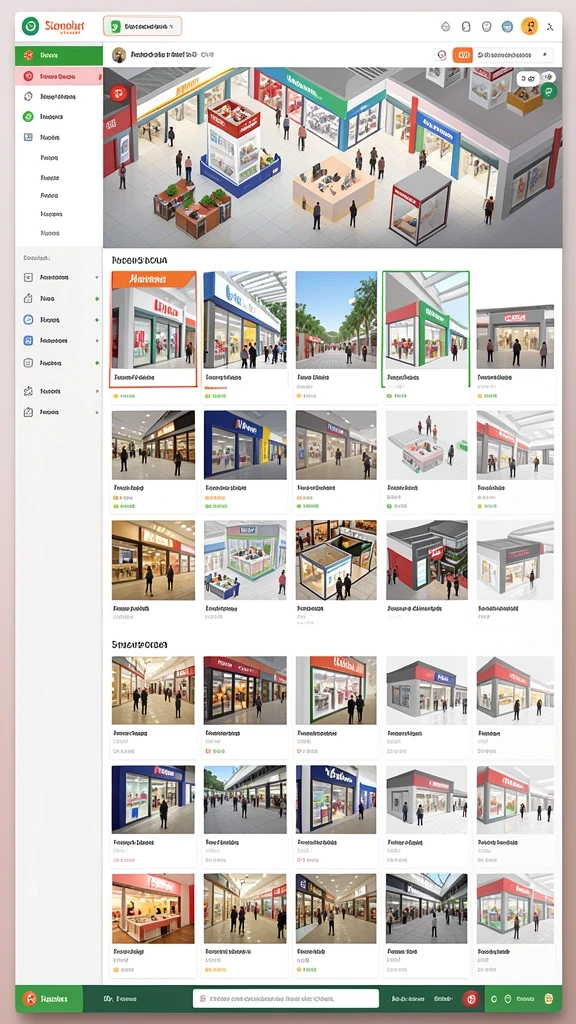Screen dimensions: 576x1024
Task: Expand the last sidebar item's arrow
Action: (x=97, y=412)
